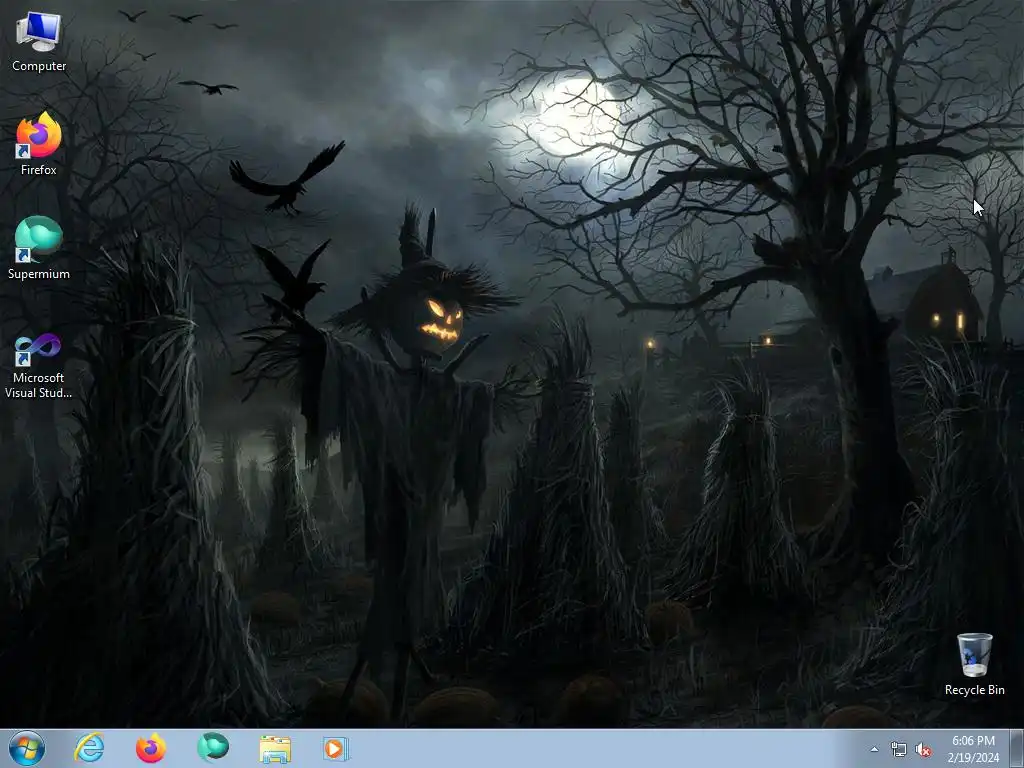Screen dimensions: 1024x768
Task: Select the Computer desktop icon
Action: (39, 42)
